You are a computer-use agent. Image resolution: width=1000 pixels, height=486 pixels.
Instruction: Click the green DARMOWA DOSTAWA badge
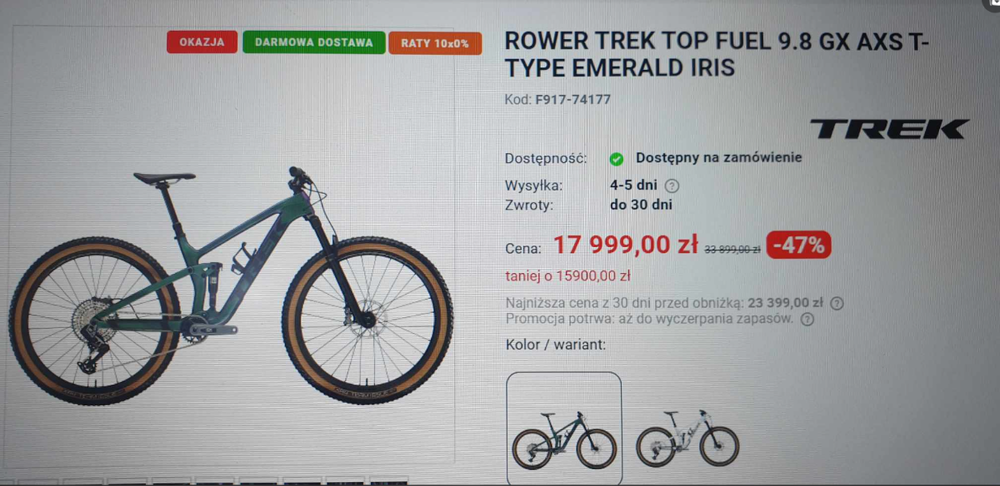point(314,43)
